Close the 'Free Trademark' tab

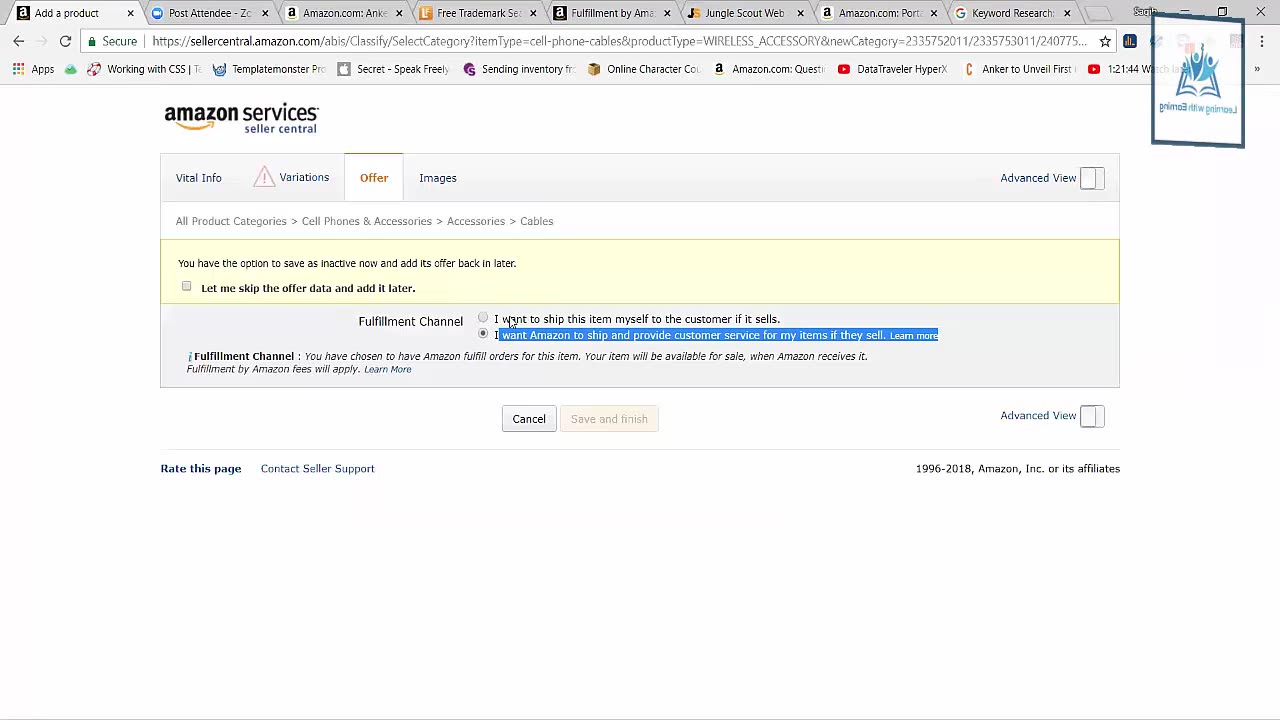pyautogui.click(x=533, y=13)
